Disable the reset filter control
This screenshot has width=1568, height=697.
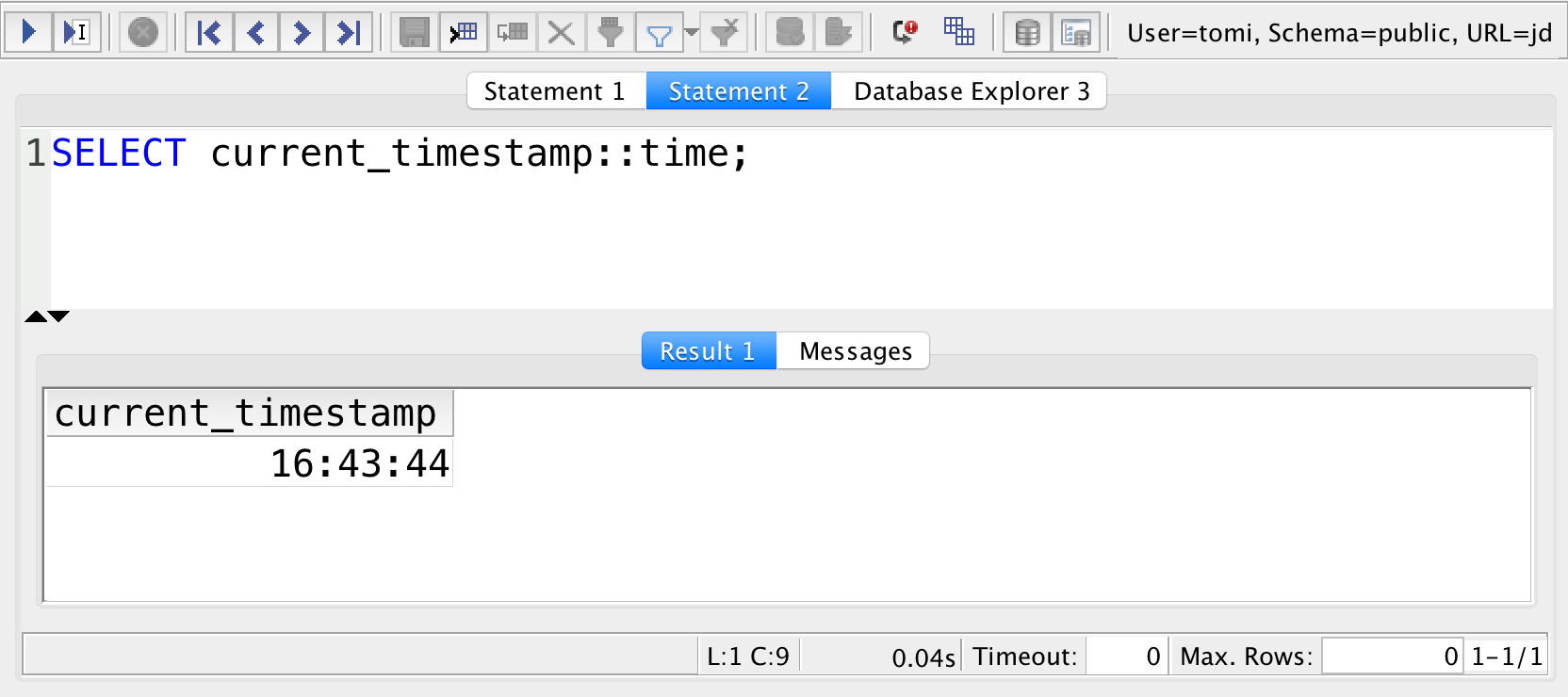click(724, 31)
